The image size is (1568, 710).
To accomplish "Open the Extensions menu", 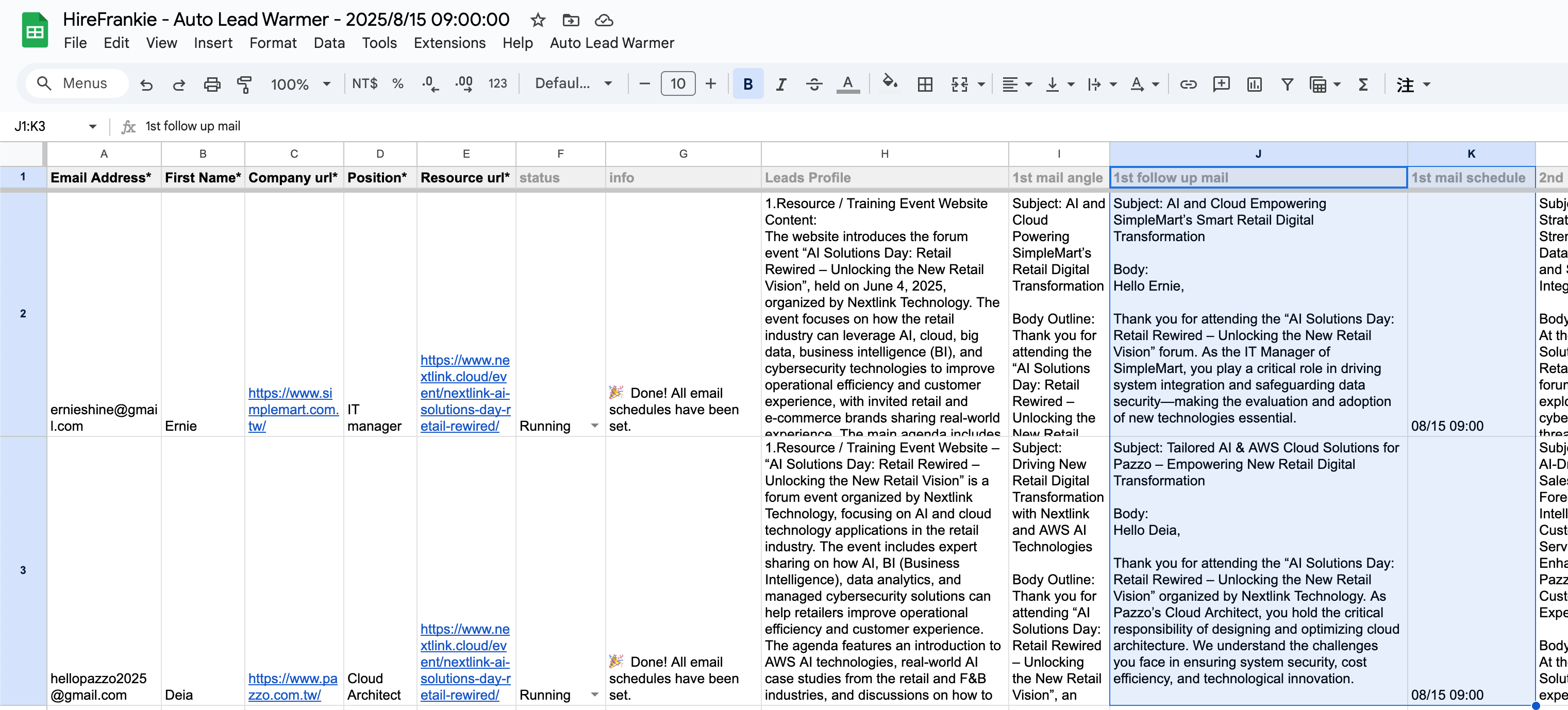I will tap(449, 43).
